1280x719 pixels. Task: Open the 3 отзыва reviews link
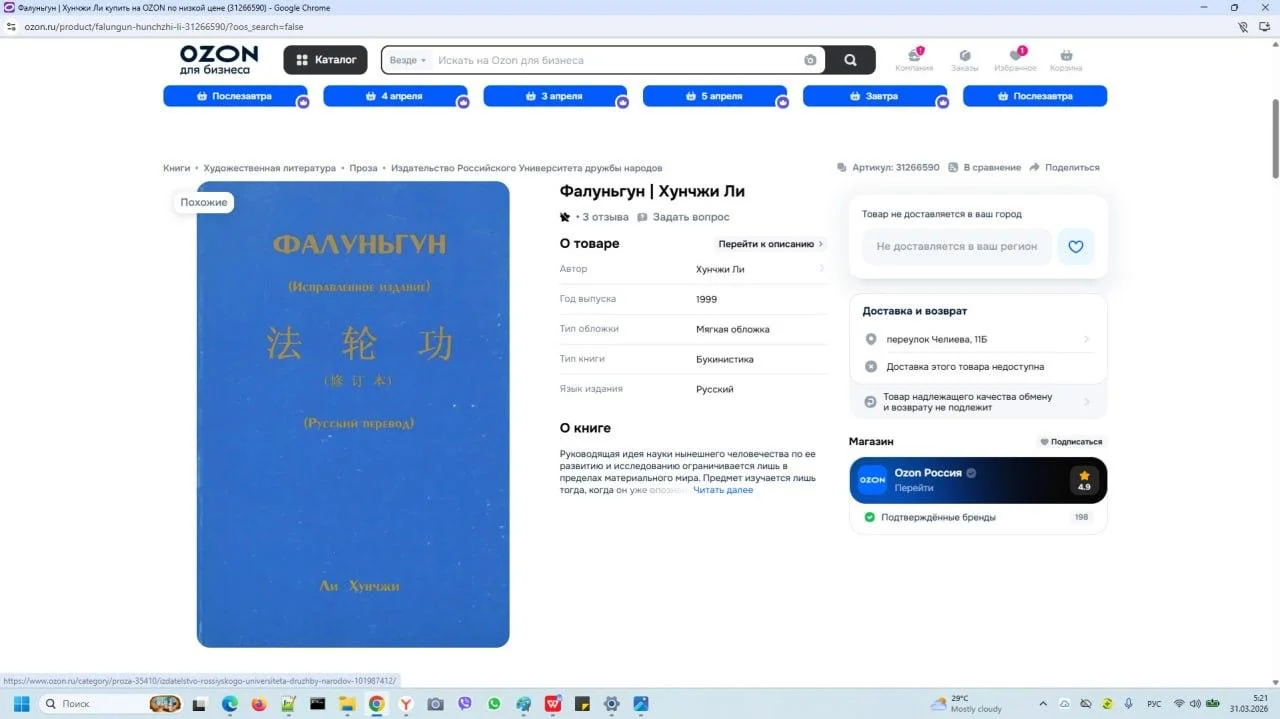coord(606,217)
